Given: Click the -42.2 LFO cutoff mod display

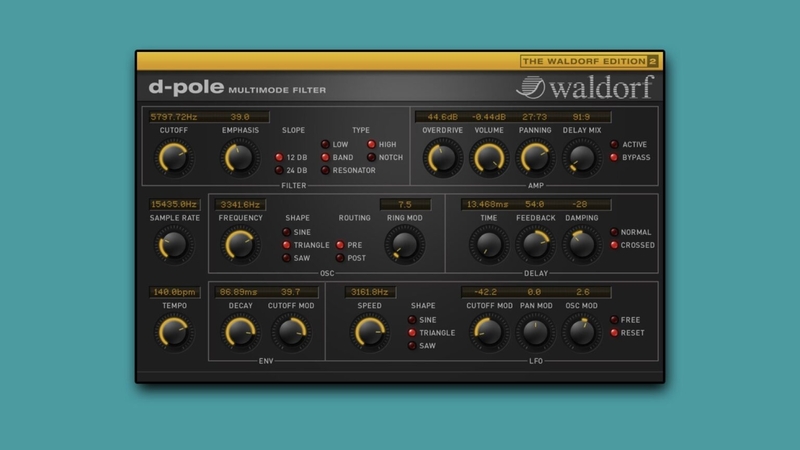Looking at the screenshot, I should click(x=485, y=292).
